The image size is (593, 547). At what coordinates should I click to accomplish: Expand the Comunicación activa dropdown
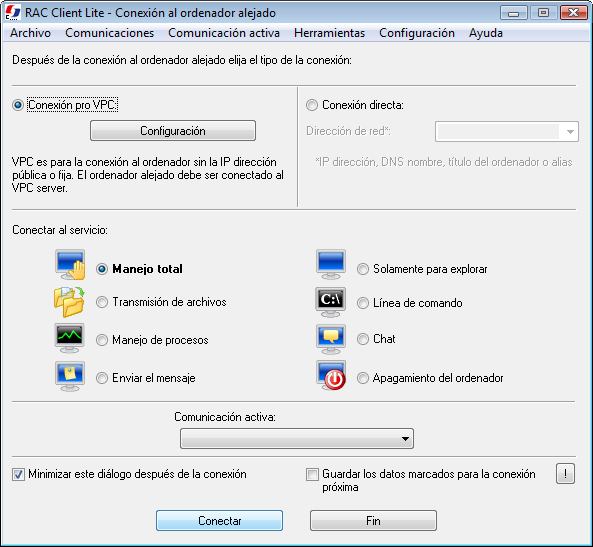point(297,439)
